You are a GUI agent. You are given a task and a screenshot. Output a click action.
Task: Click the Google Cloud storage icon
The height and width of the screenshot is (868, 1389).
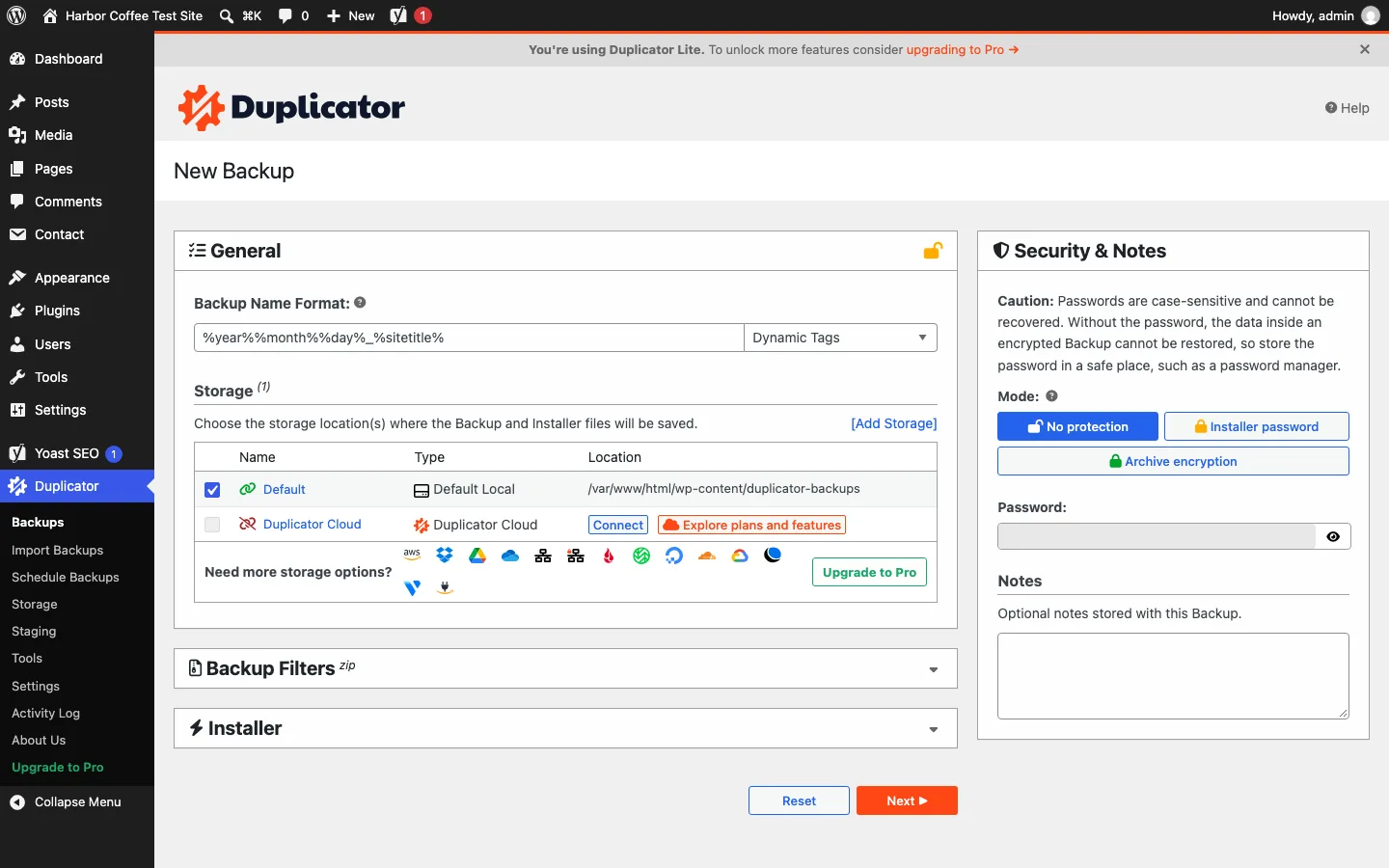pos(740,556)
